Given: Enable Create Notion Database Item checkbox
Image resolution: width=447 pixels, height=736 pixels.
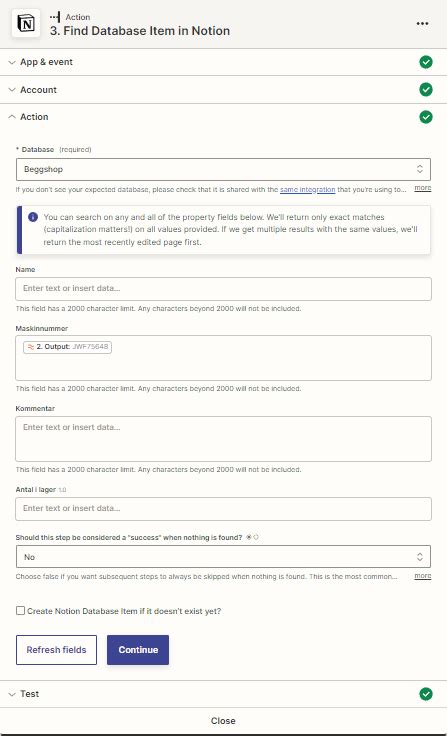Looking at the screenshot, I should pyautogui.click(x=20, y=611).
